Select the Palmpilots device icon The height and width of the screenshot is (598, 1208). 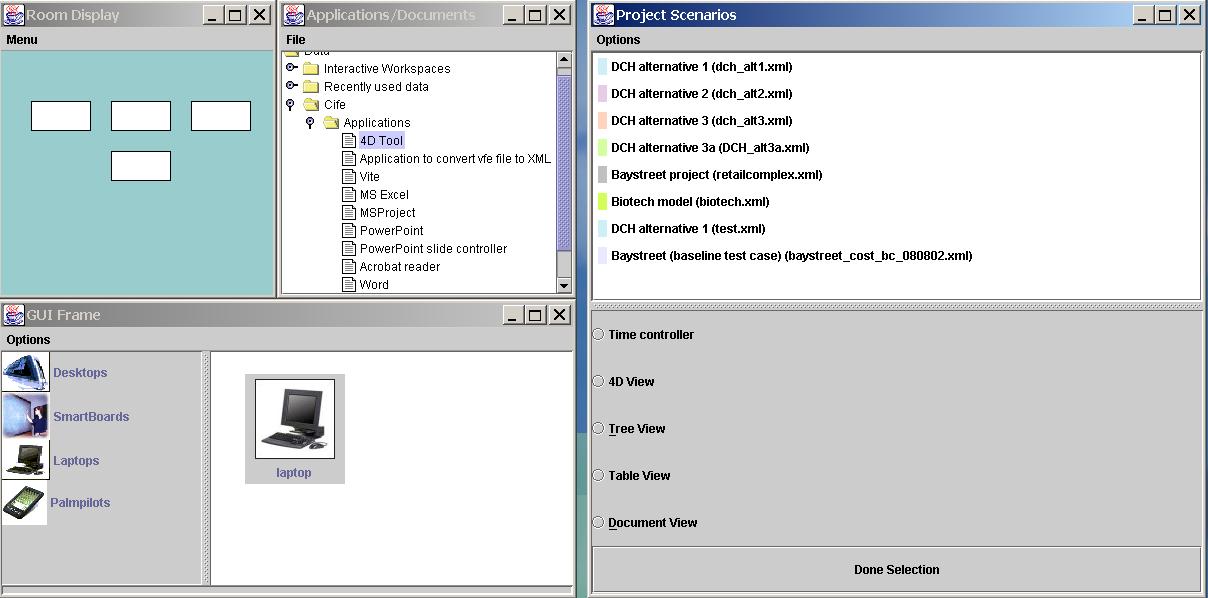[x=25, y=503]
